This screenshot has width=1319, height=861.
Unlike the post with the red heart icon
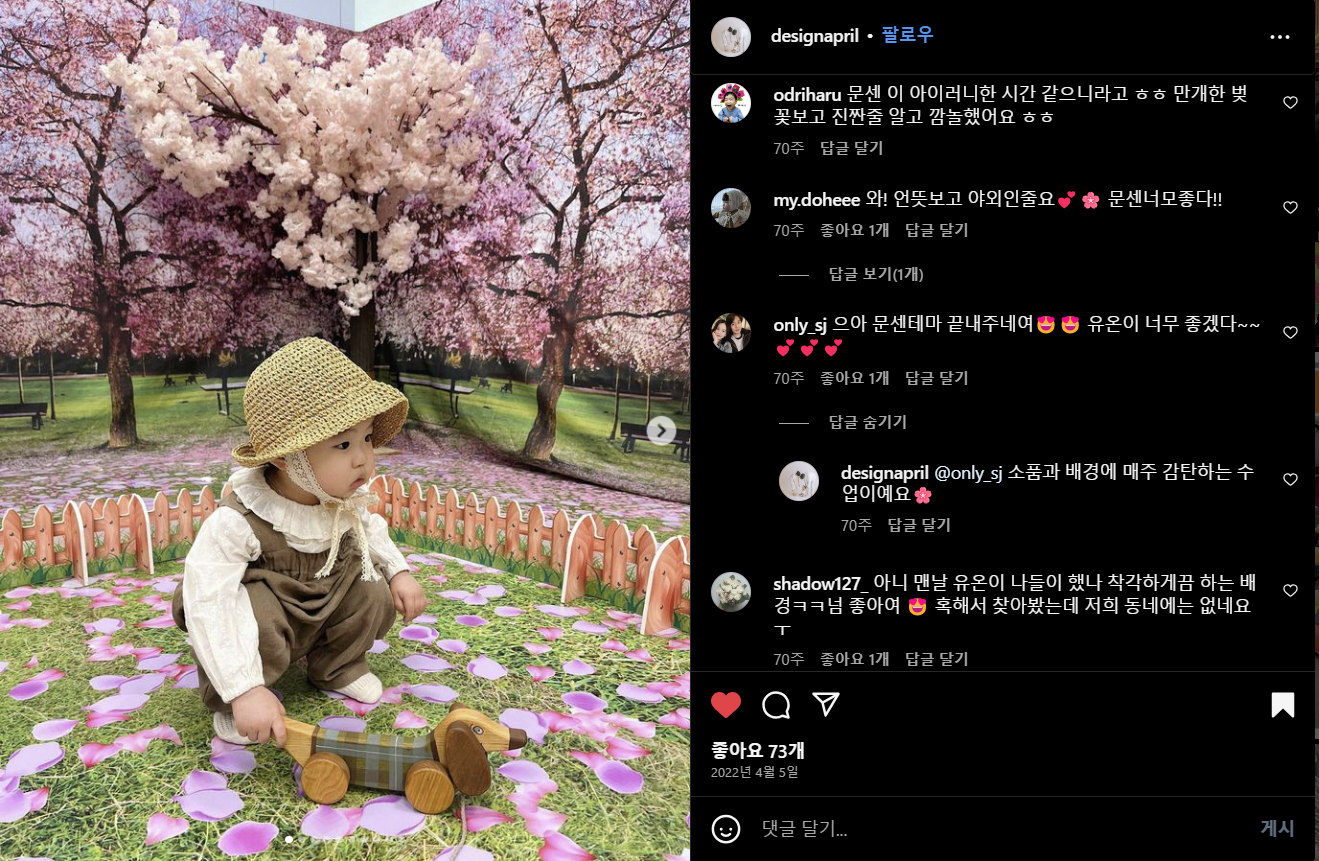coord(726,705)
